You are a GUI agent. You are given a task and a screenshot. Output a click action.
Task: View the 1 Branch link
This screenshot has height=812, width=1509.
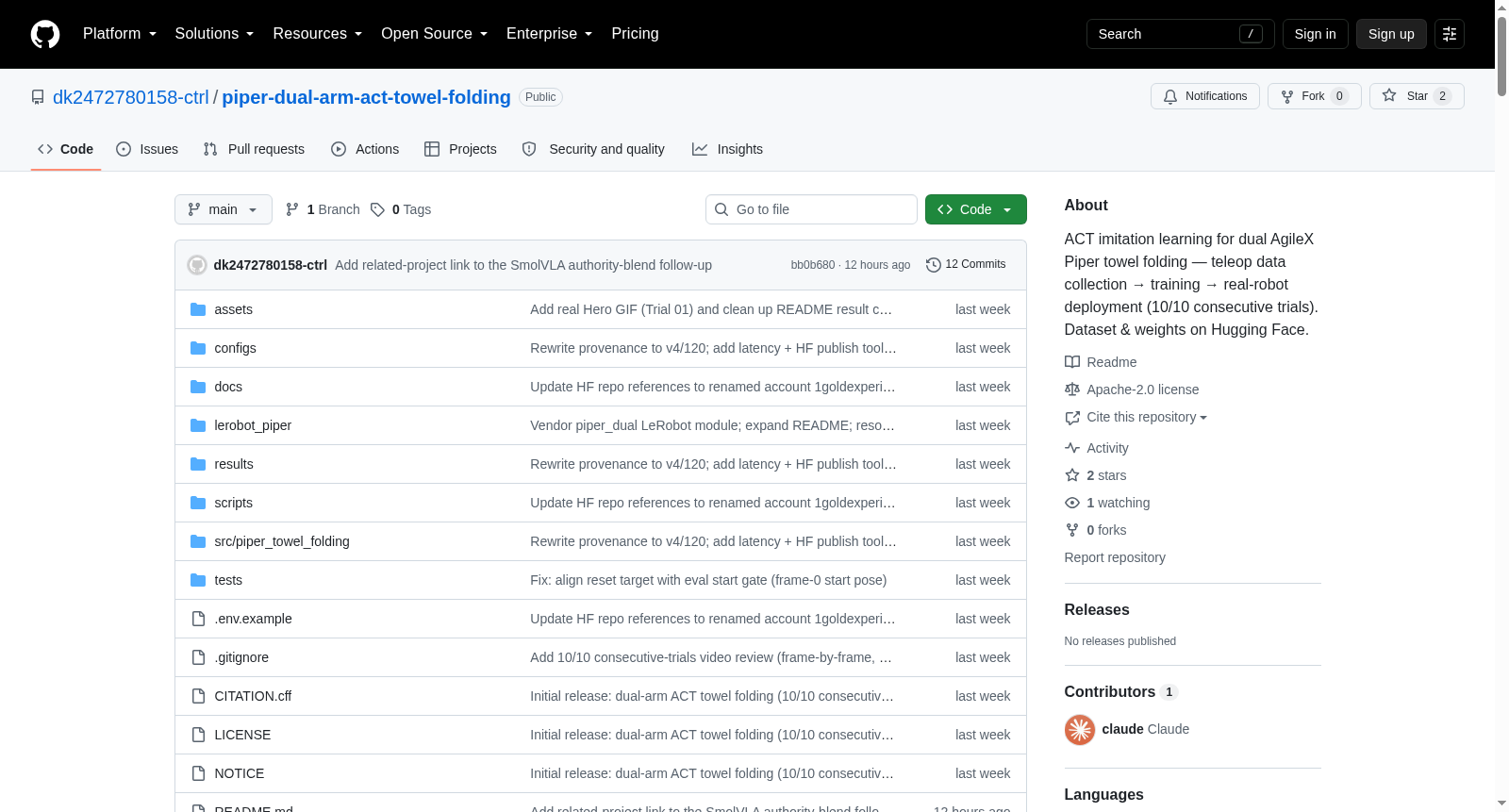(x=323, y=209)
